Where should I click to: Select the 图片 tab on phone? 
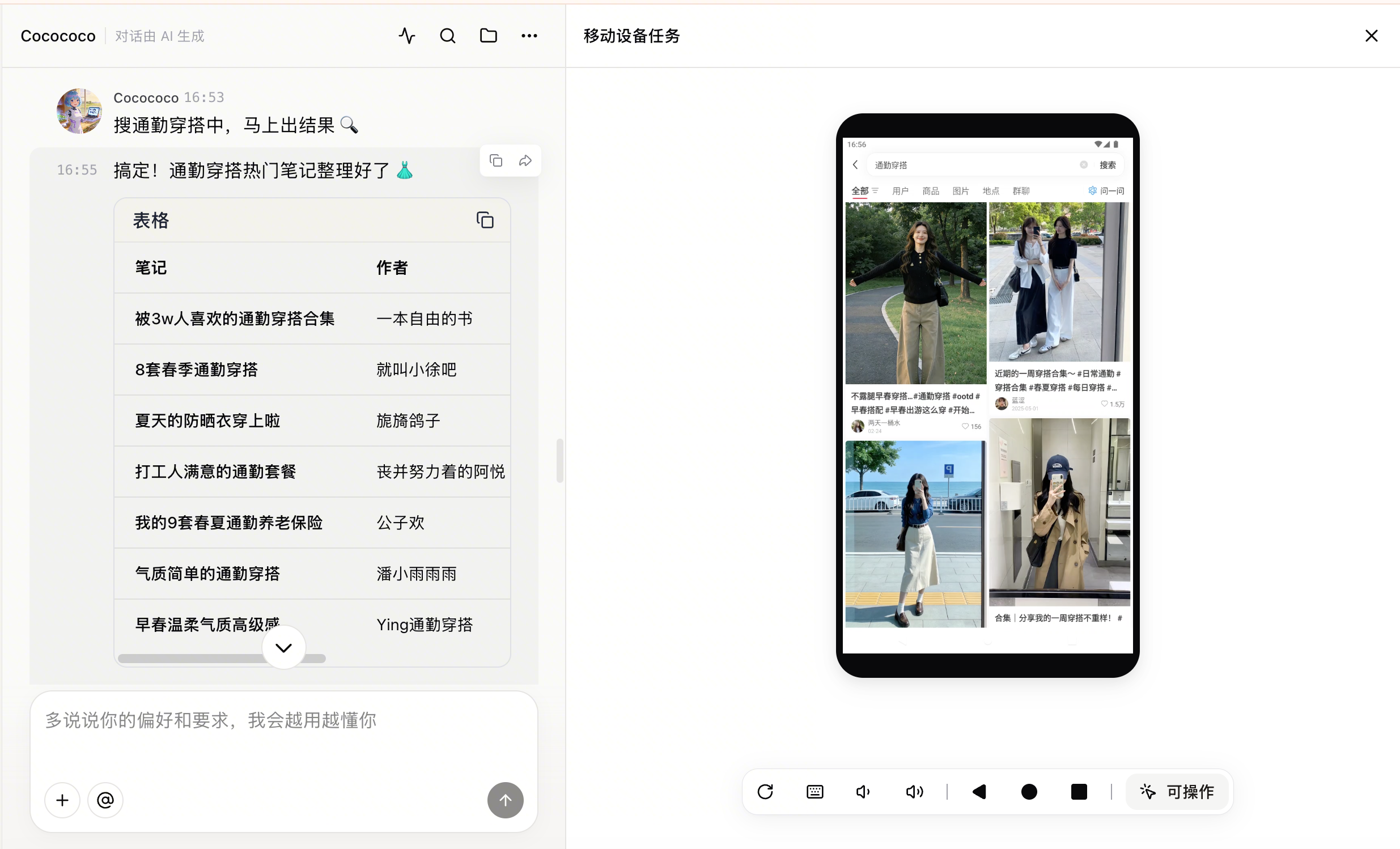961,191
